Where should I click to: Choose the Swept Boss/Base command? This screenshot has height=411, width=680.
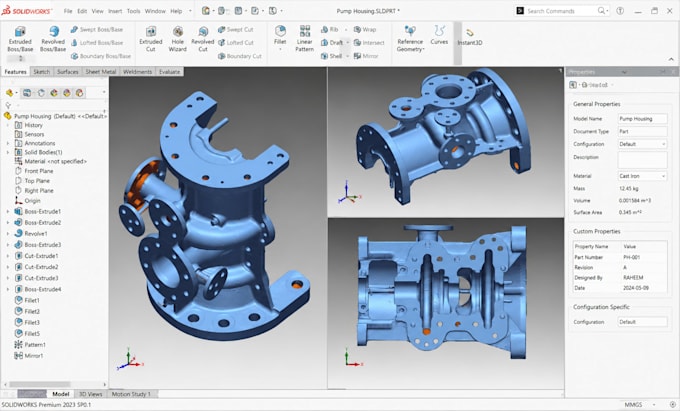[x=97, y=29]
